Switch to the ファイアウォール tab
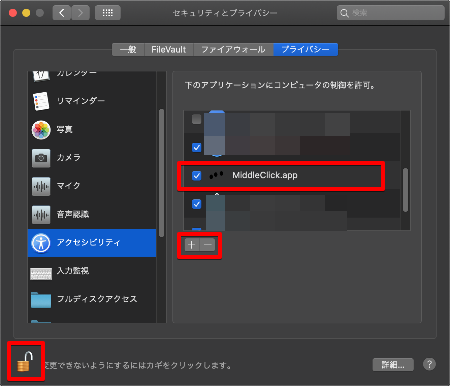This screenshot has height=386, width=450. [x=233, y=50]
